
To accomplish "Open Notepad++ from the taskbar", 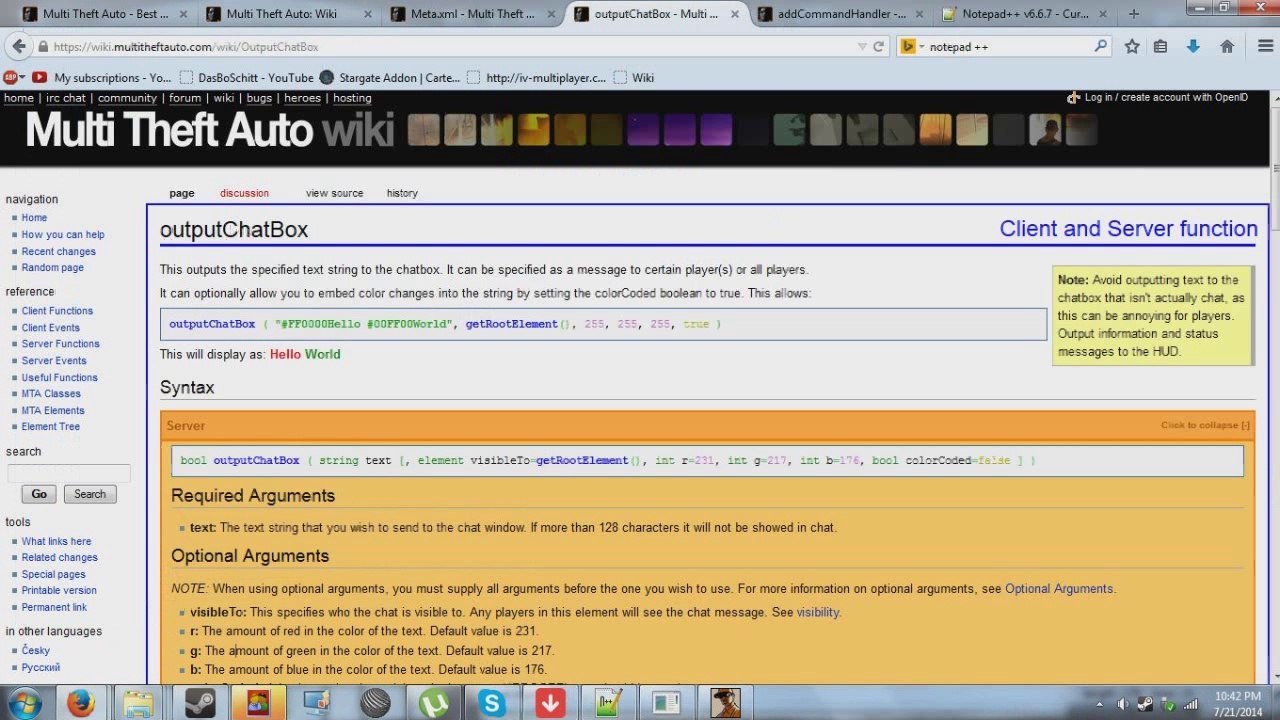I will point(609,703).
